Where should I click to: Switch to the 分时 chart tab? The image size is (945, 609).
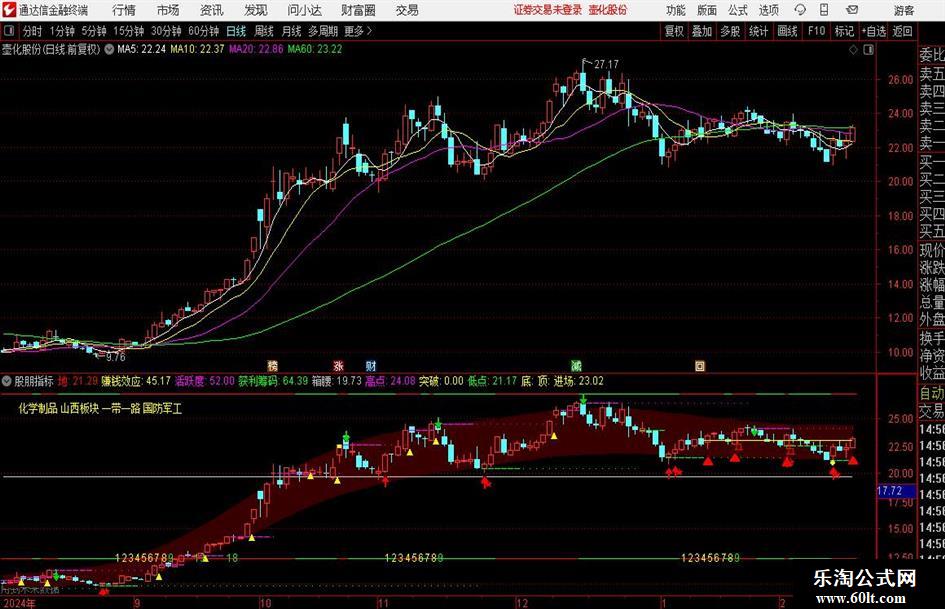(32, 31)
